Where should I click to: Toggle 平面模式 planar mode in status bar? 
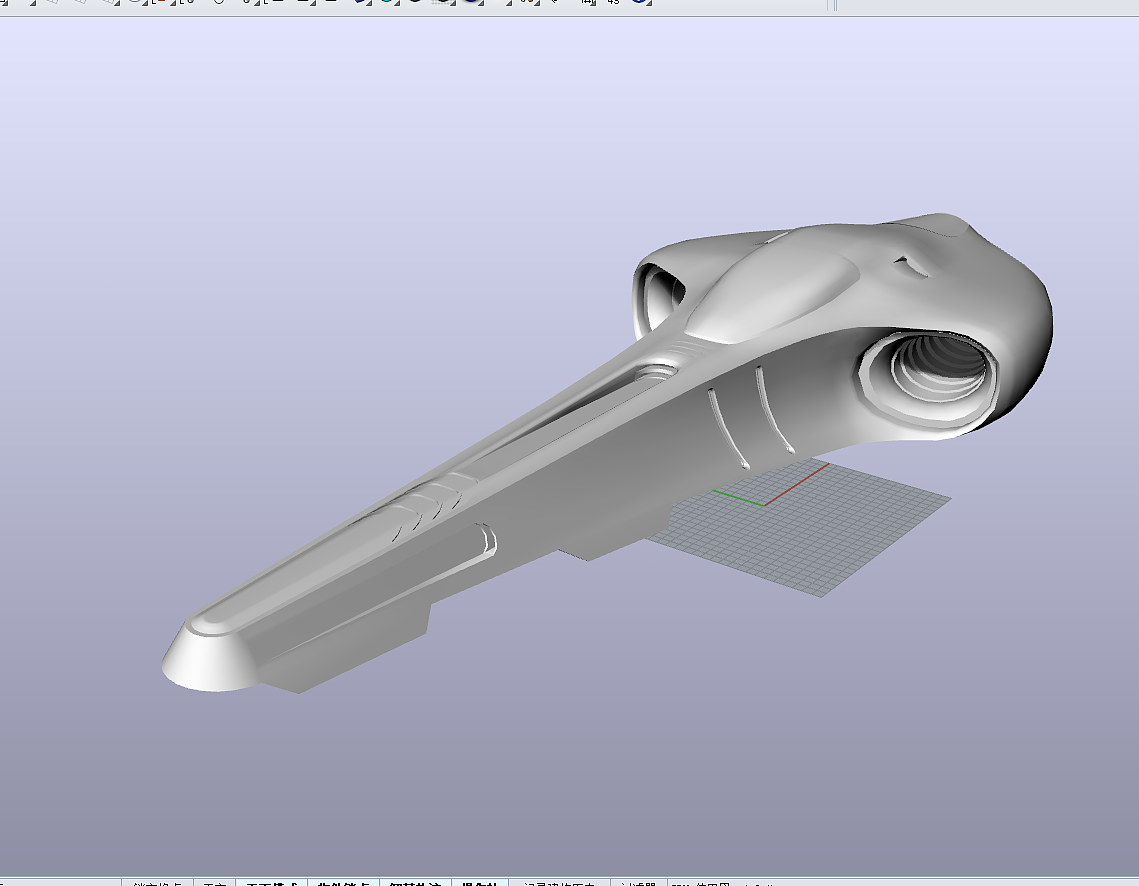tap(272, 883)
